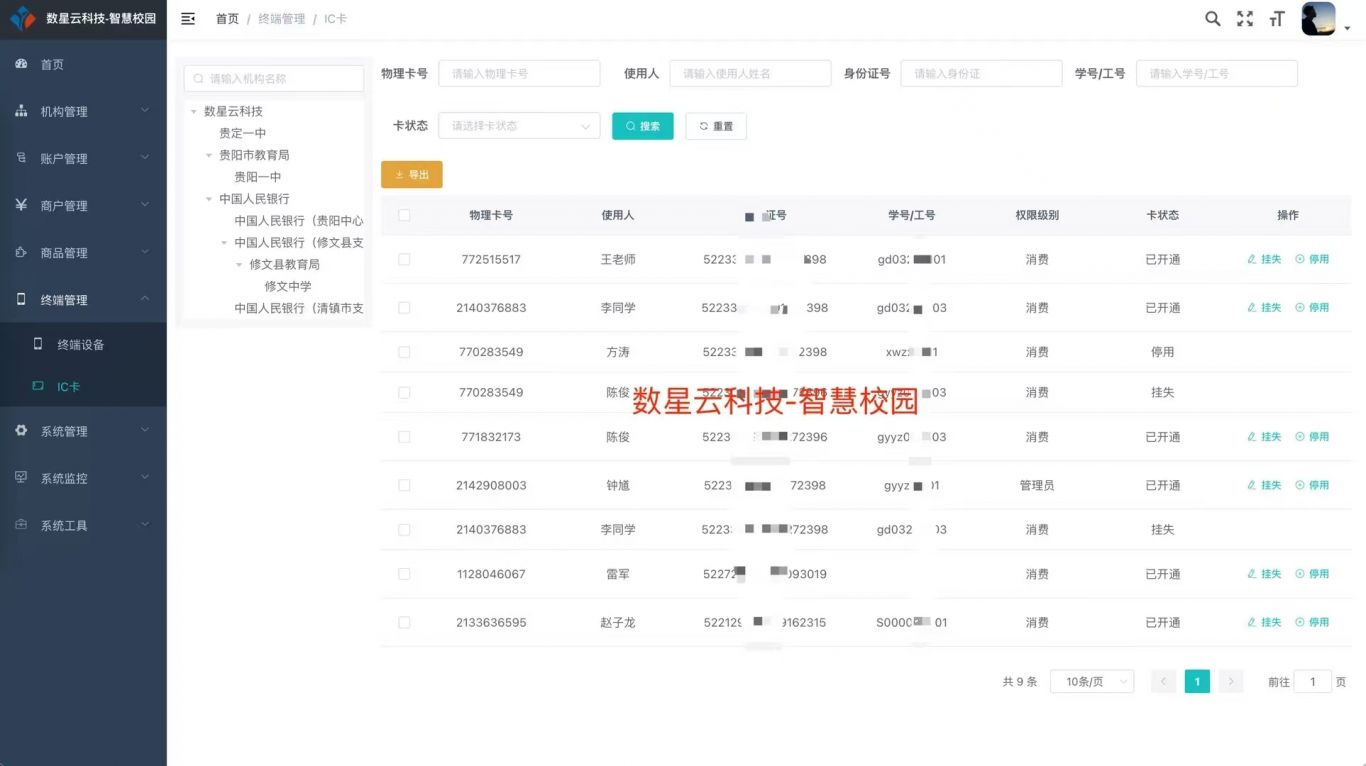Expand the 商户管理 sidebar menu
1366x766 pixels.
tap(83, 205)
